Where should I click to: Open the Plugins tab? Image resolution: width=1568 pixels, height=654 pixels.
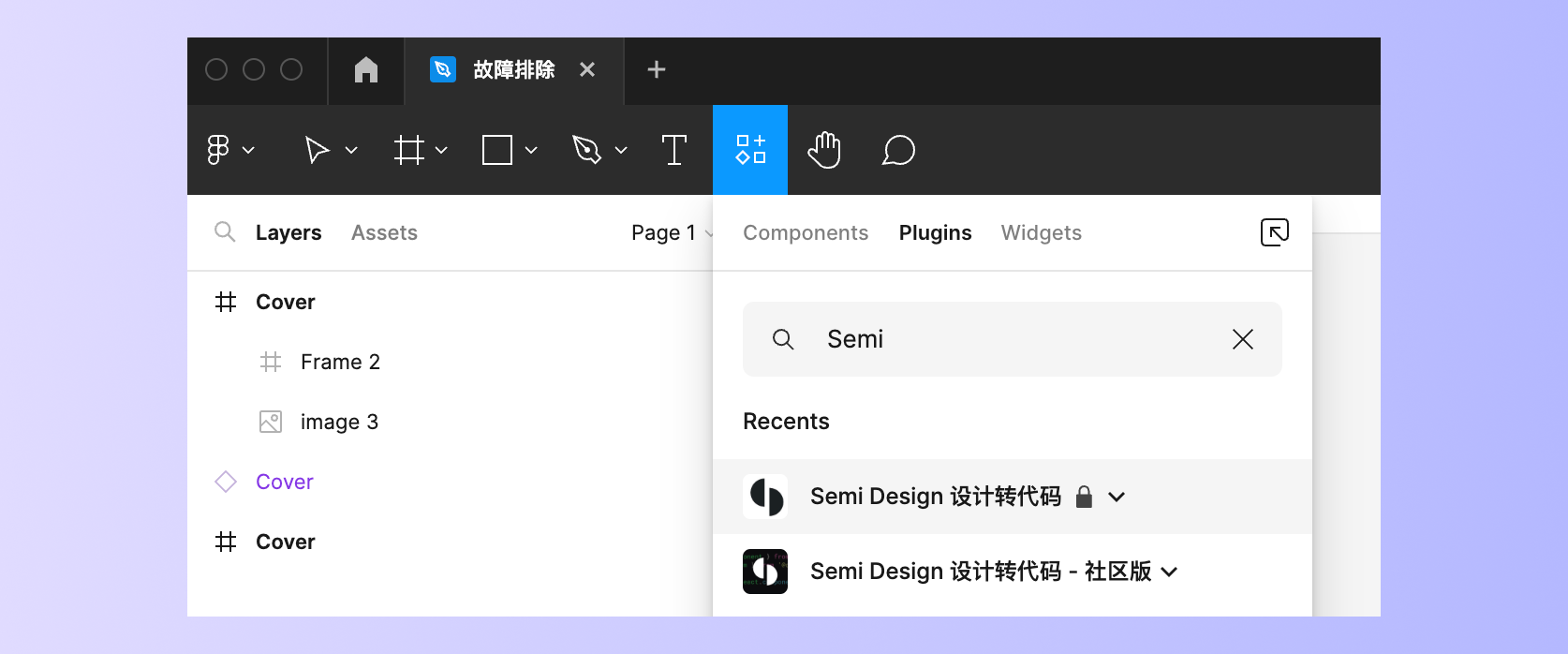click(x=936, y=232)
